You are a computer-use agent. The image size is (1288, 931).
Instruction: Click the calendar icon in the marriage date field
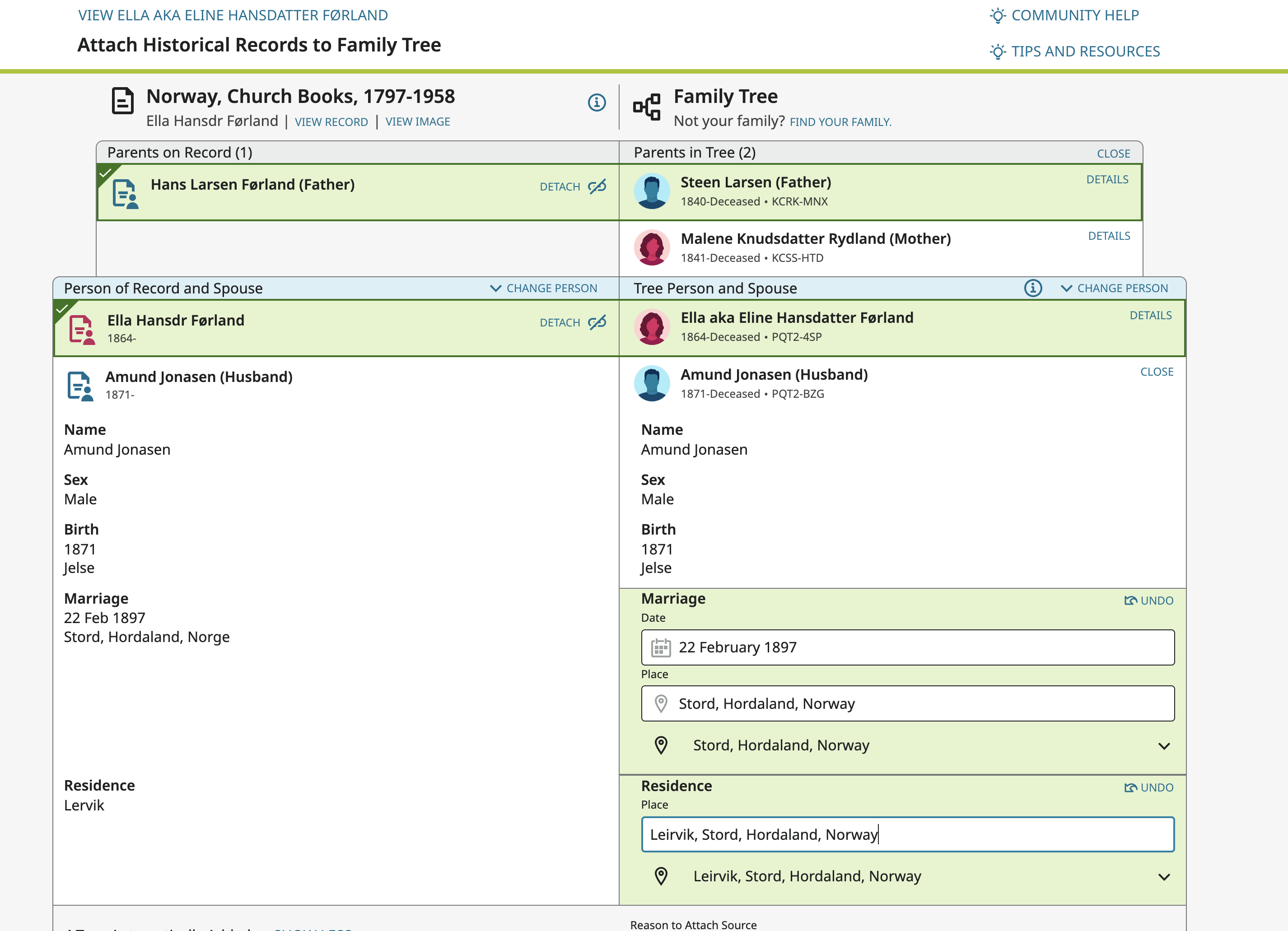click(660, 648)
